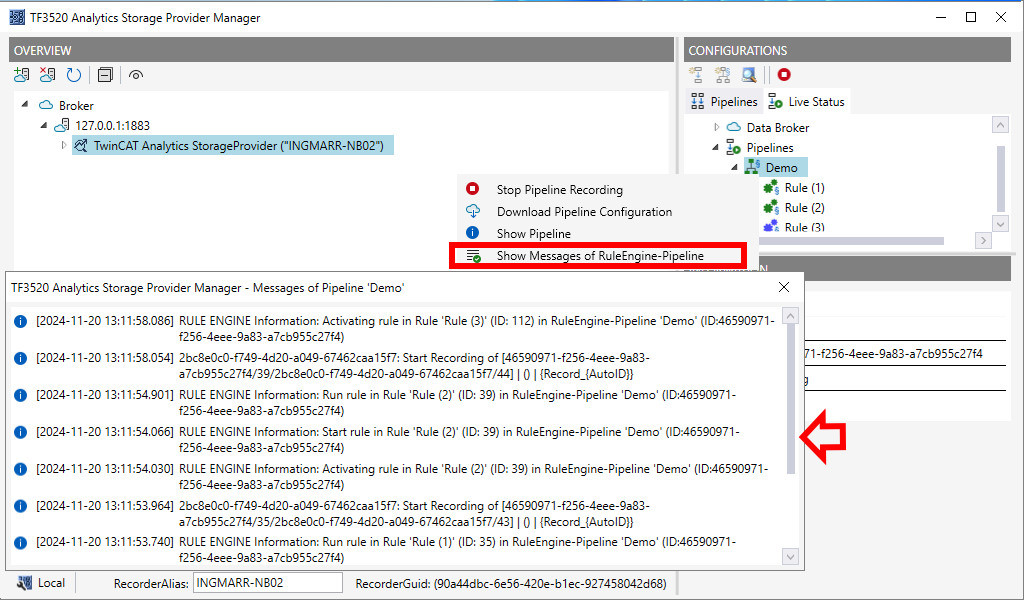Collapse the 127.0.0.1:1883 node
Screen dimensions: 1024x600
tap(44, 125)
